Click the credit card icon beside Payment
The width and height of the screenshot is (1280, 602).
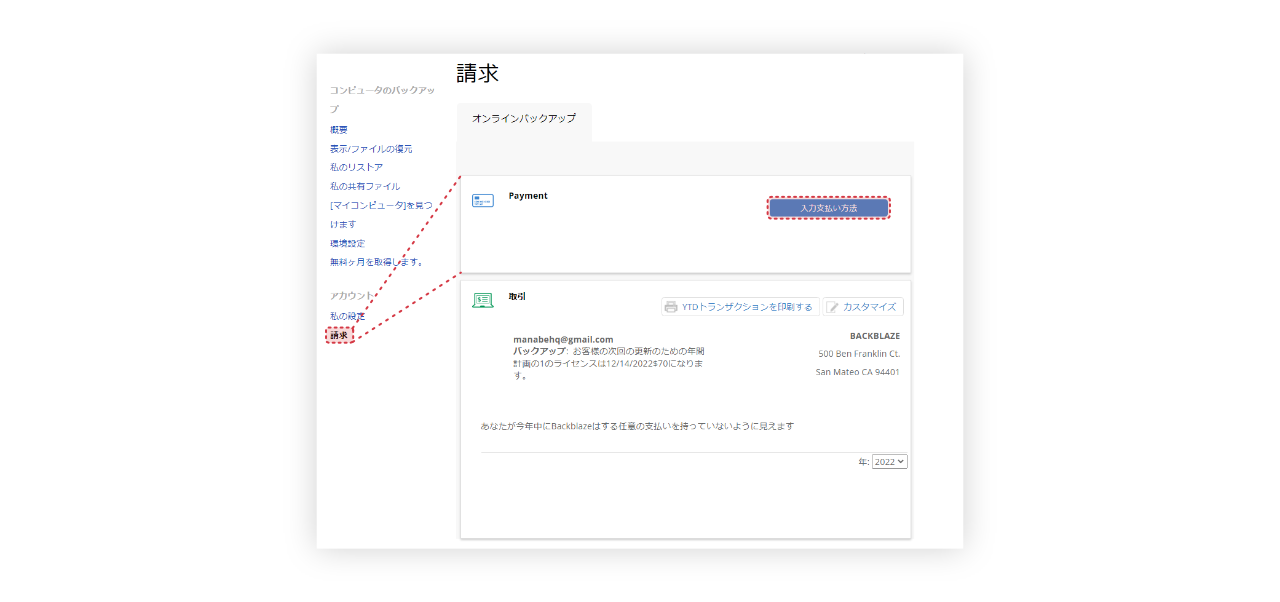click(x=484, y=198)
